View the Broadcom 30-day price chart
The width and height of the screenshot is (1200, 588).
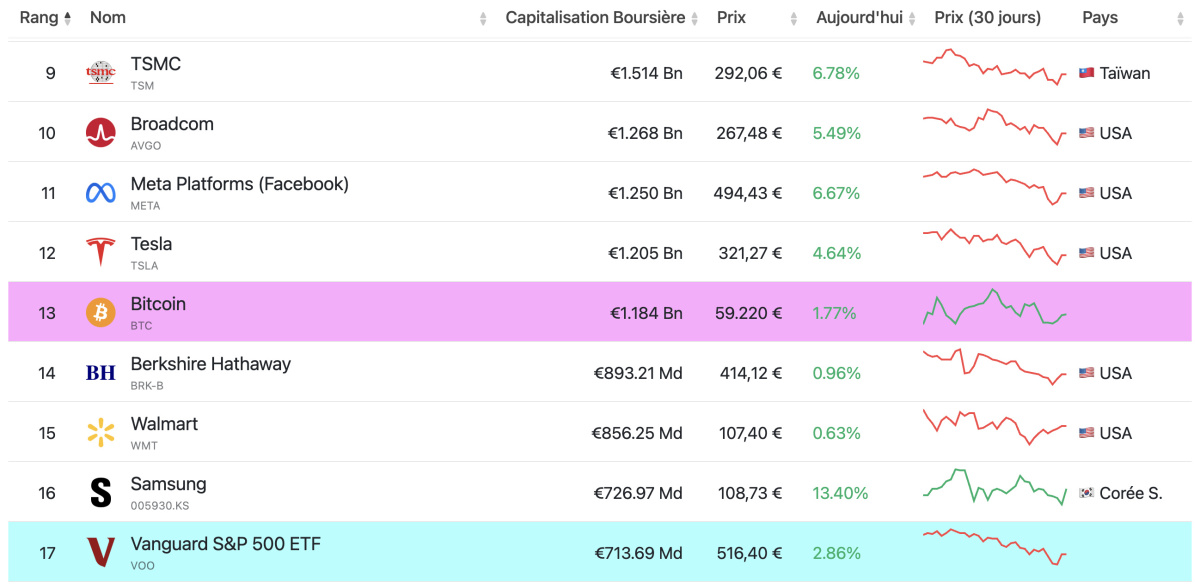coord(995,127)
